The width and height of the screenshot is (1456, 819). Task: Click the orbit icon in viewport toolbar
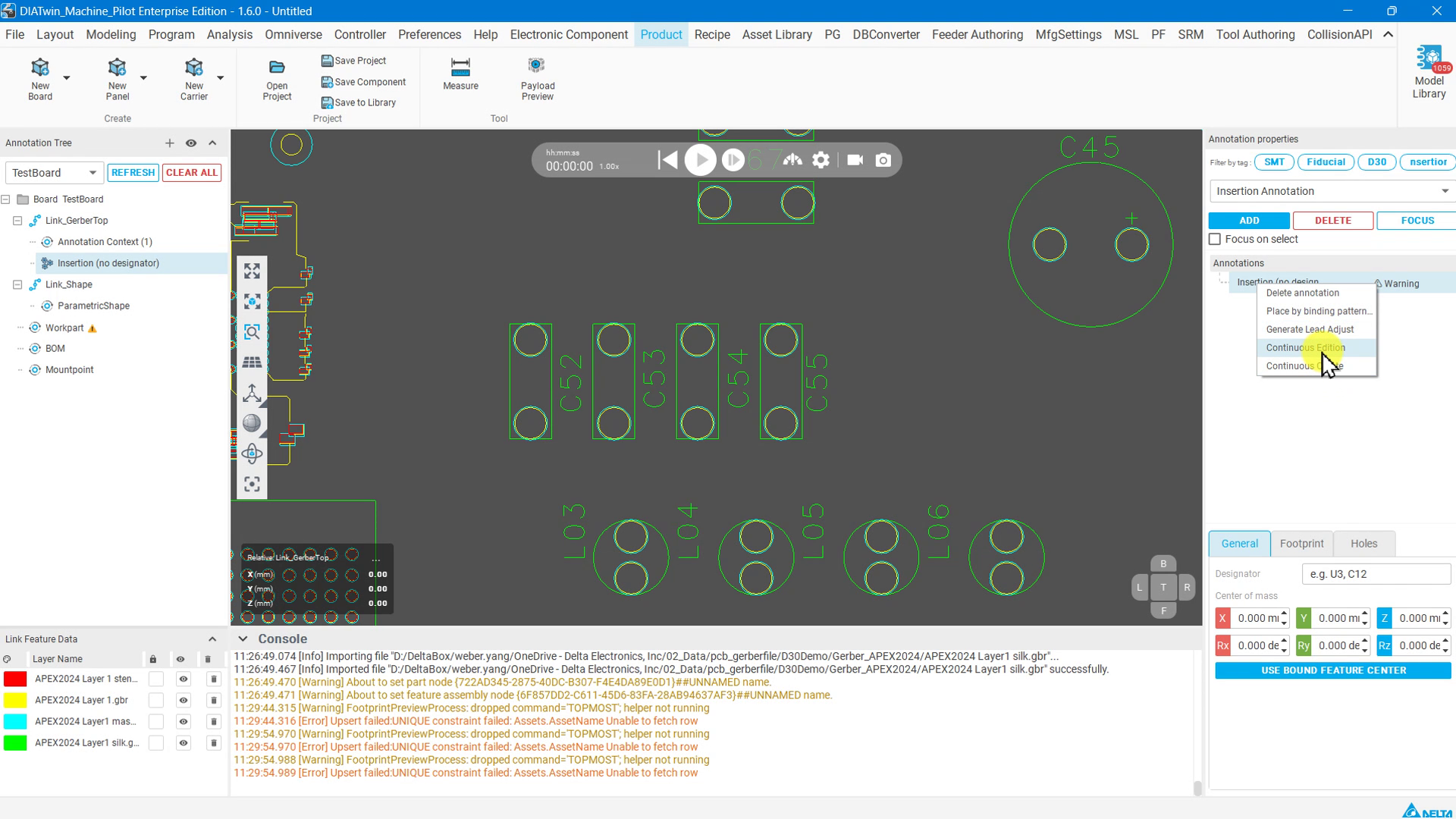[x=252, y=453]
